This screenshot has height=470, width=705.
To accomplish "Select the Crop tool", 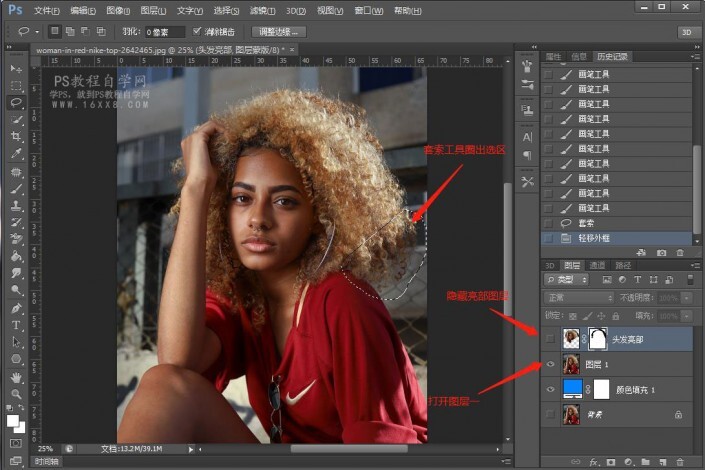I will pos(16,136).
